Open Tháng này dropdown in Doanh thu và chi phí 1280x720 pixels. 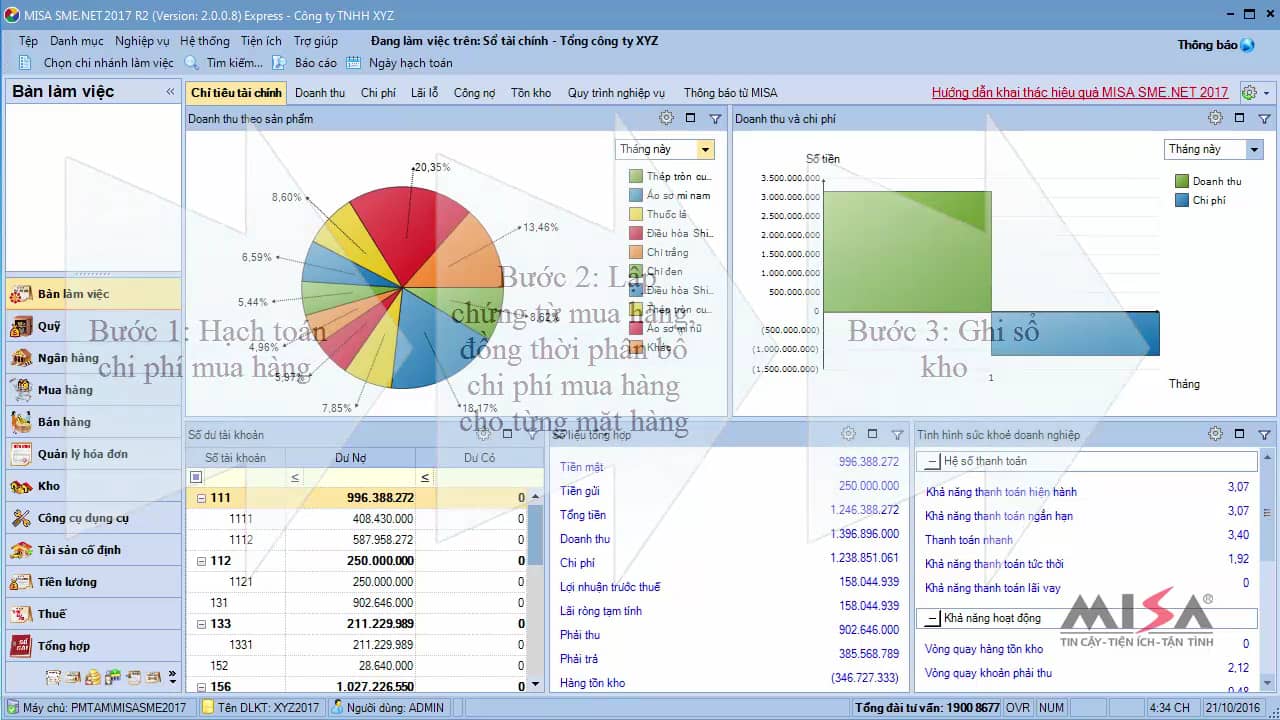point(1255,149)
